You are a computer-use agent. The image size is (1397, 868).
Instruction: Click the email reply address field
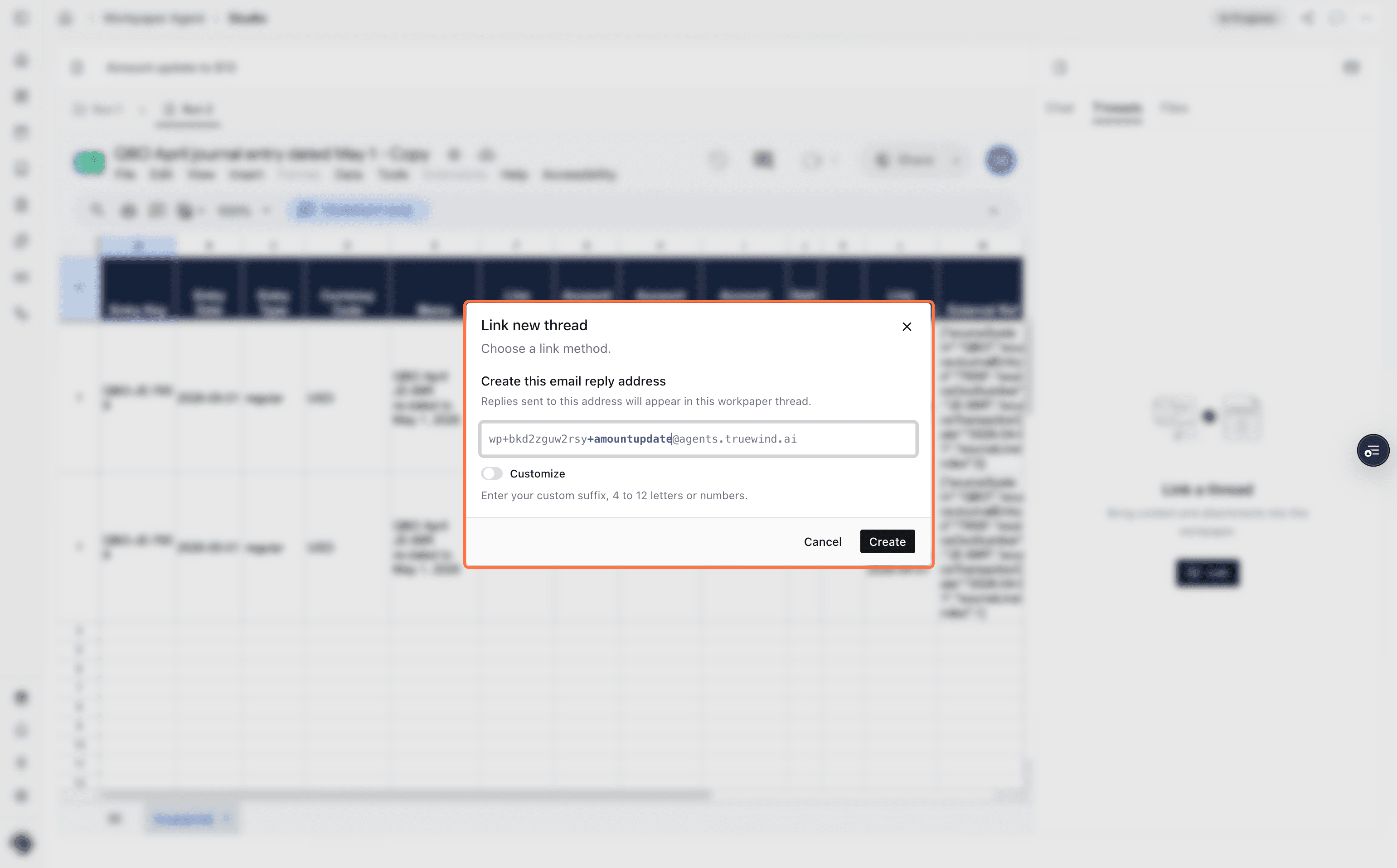point(698,439)
